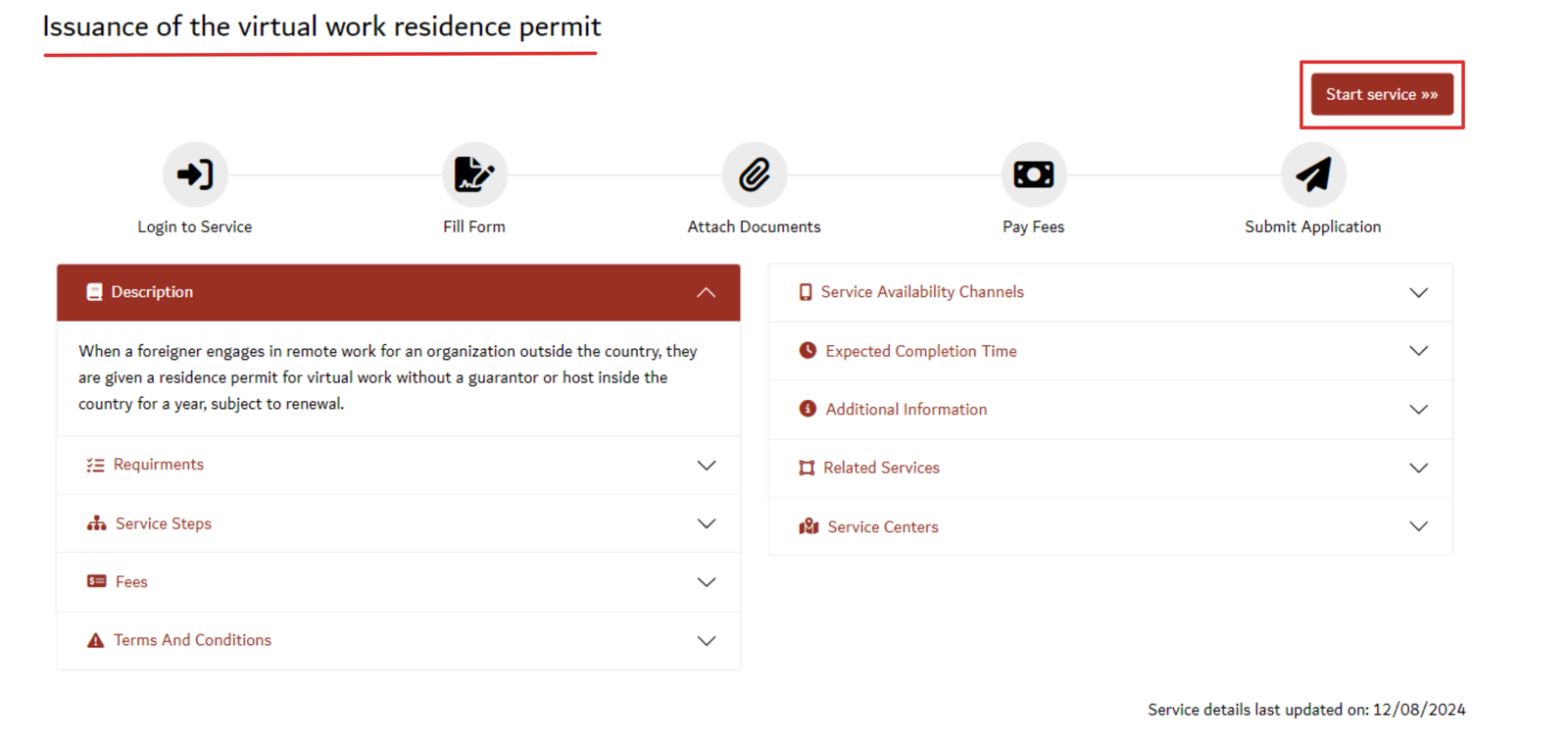
Task: Click the Expected Completion Time clock icon
Action: click(x=808, y=350)
